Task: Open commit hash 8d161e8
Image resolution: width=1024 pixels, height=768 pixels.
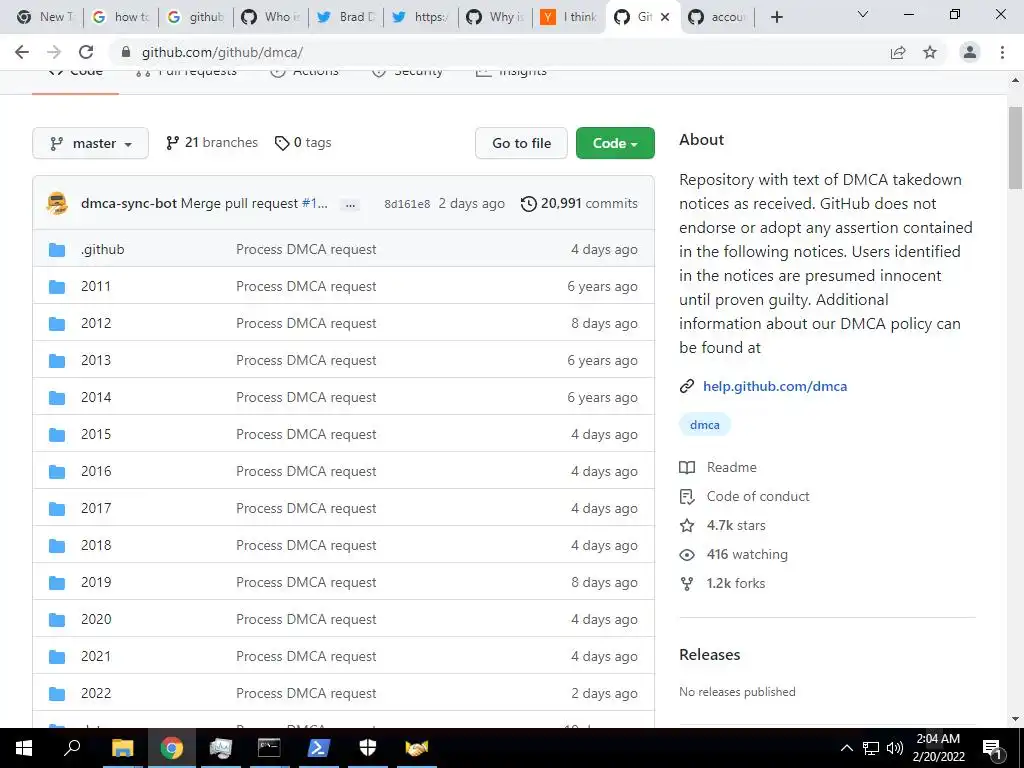Action: [407, 204]
